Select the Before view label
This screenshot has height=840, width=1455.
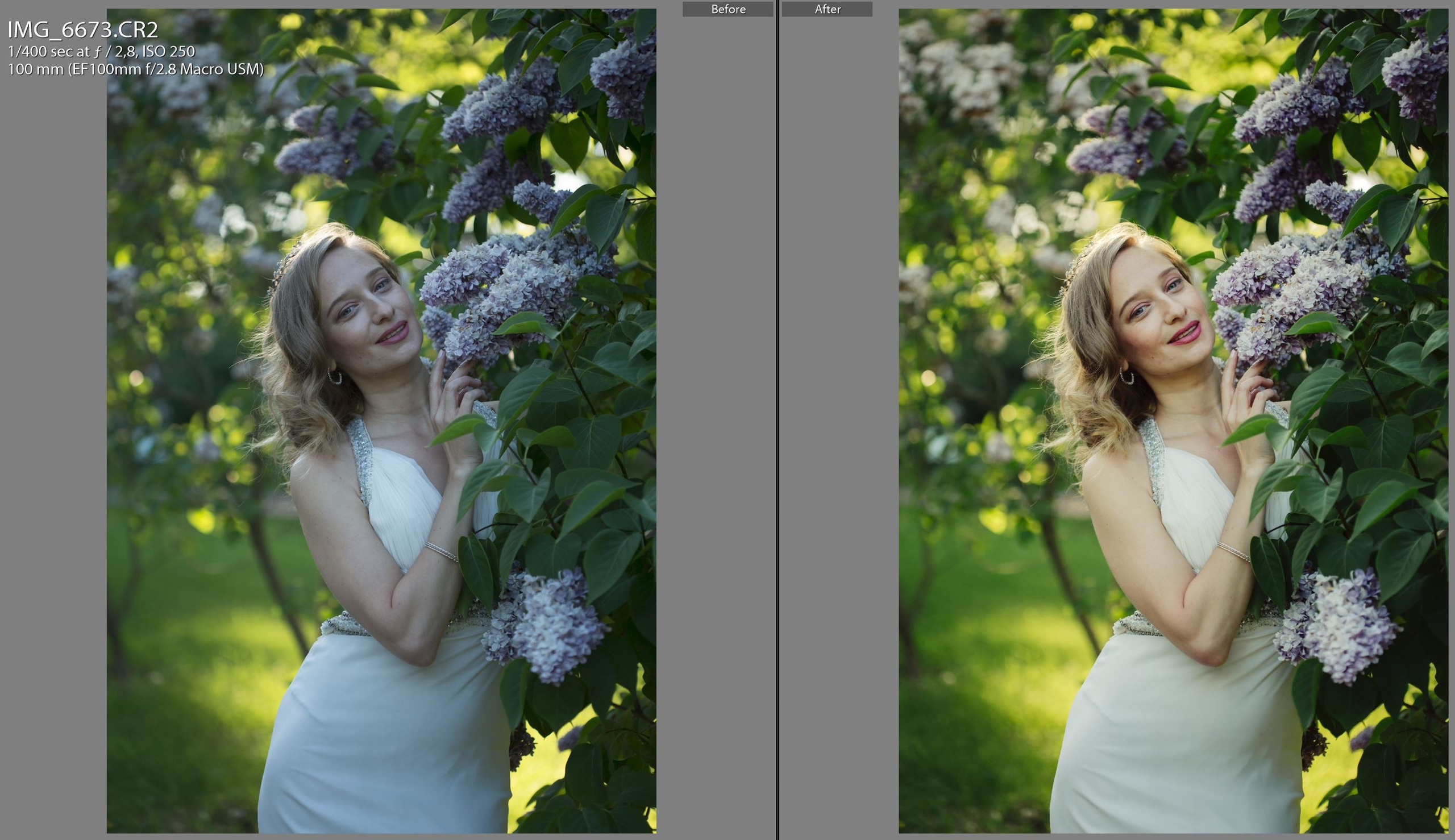point(728,9)
